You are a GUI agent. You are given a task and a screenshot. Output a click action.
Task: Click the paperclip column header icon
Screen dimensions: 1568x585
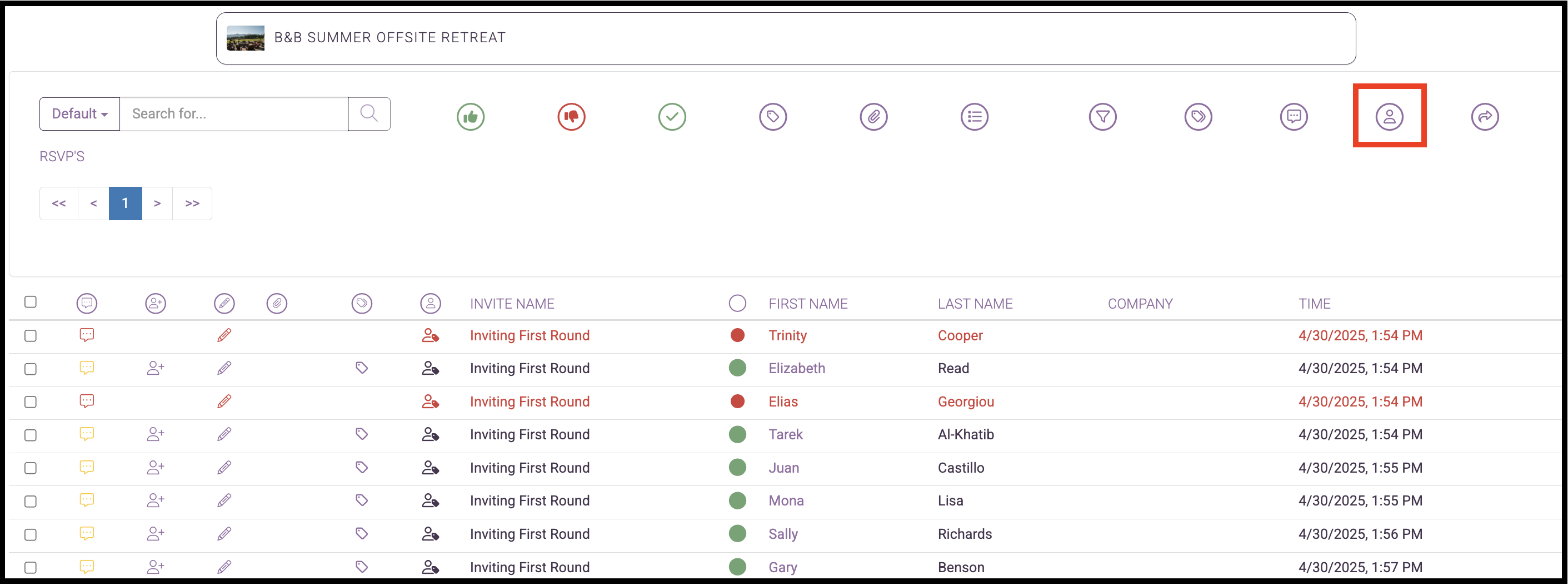click(276, 303)
